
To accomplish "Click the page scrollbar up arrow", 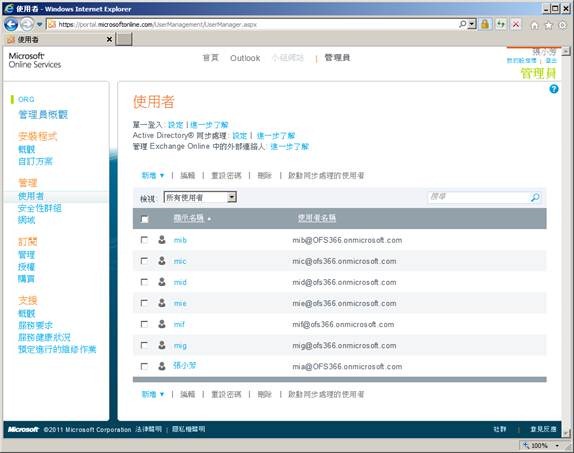I will [566, 52].
